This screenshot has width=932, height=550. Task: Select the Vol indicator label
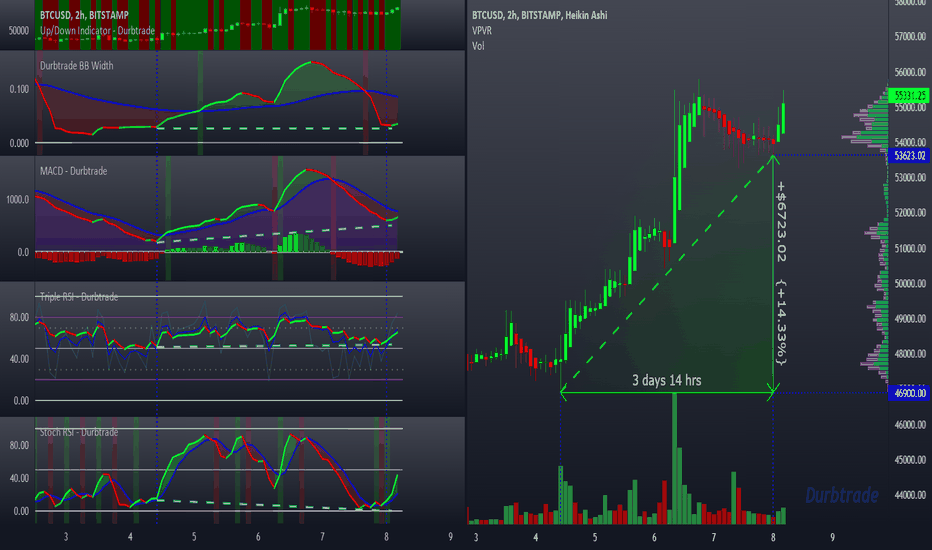point(478,46)
